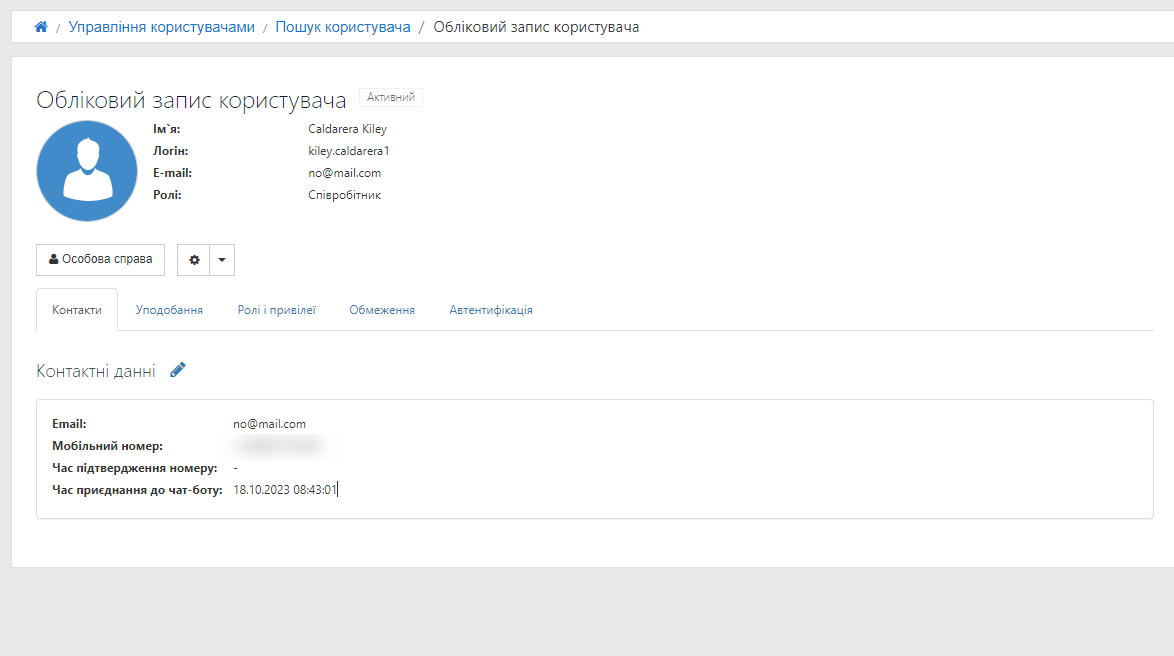Click Обліковий запис користувача page heading

[x=191, y=100]
